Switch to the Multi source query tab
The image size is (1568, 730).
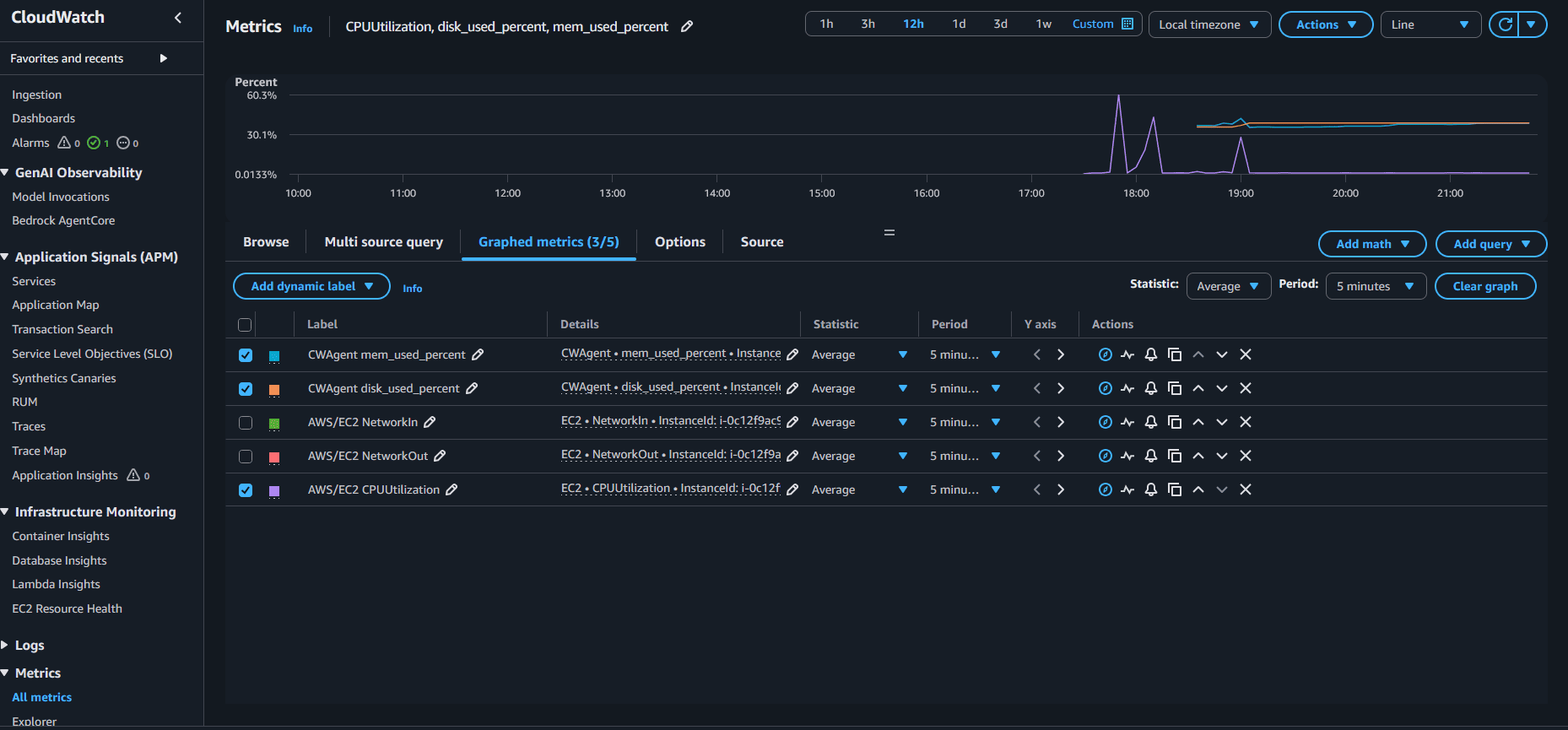click(384, 242)
